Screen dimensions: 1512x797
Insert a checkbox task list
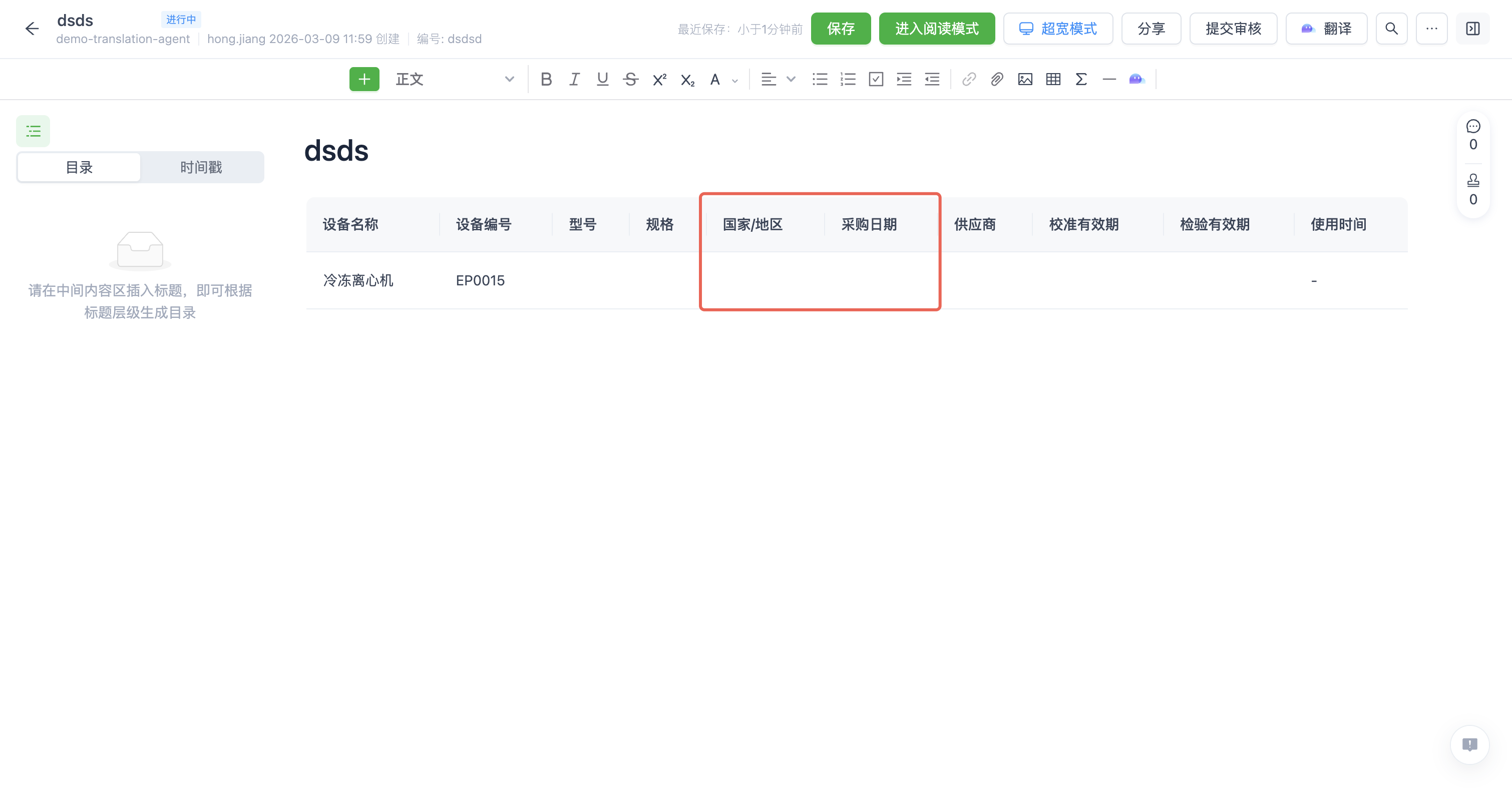876,79
